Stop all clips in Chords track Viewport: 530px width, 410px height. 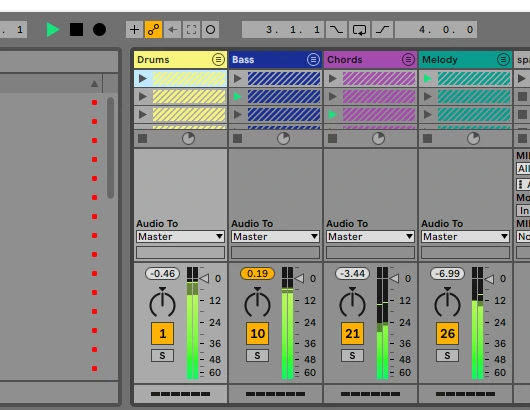click(x=333, y=139)
